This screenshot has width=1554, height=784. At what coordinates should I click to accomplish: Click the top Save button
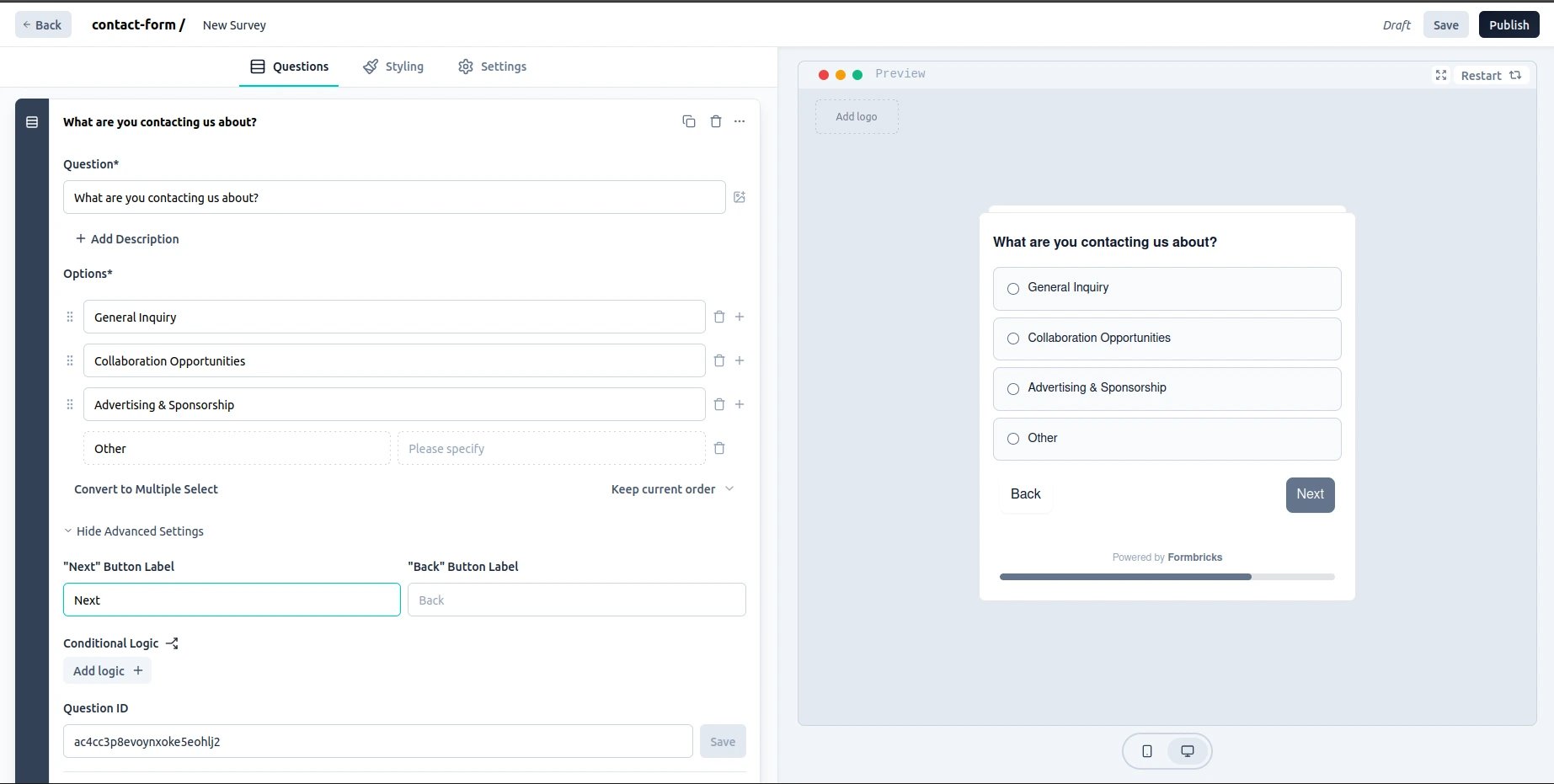1446,24
